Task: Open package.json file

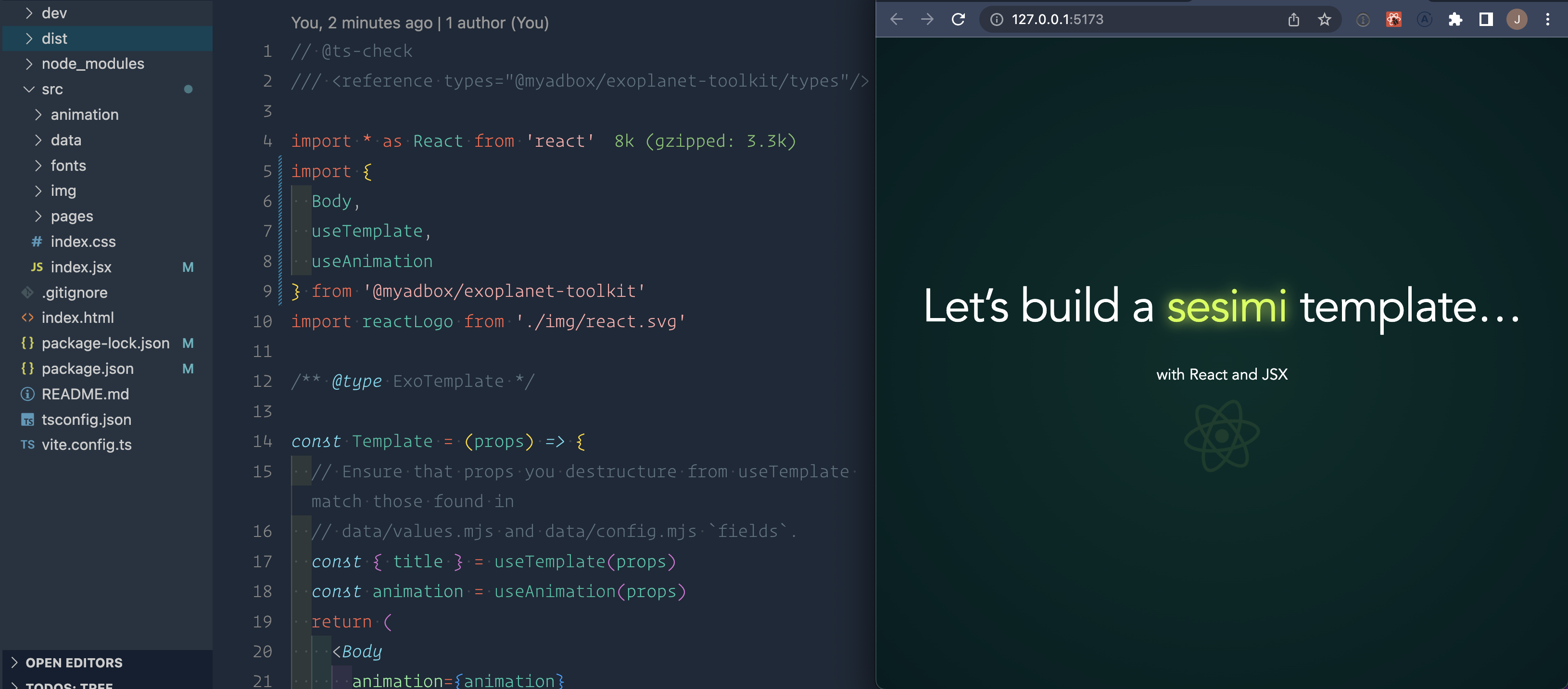Action: [87, 369]
